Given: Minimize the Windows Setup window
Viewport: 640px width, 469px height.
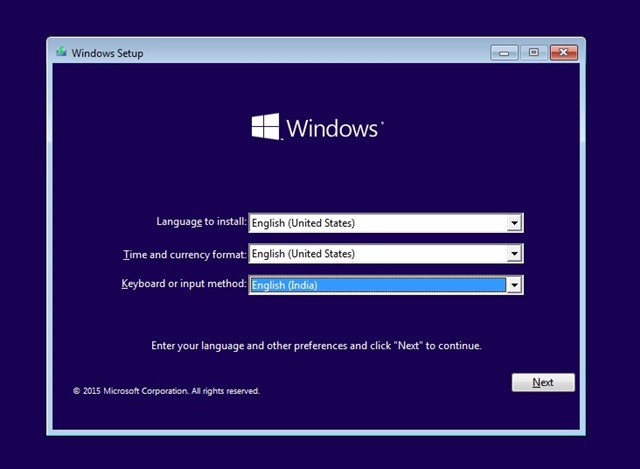Looking at the screenshot, I should pos(504,53).
